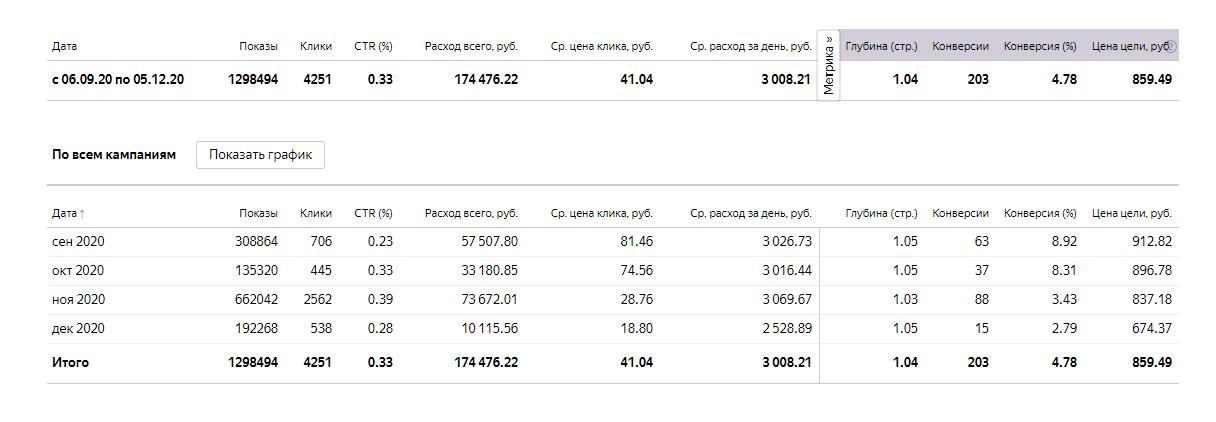Sort monthly table by Расход всего header

(471, 213)
